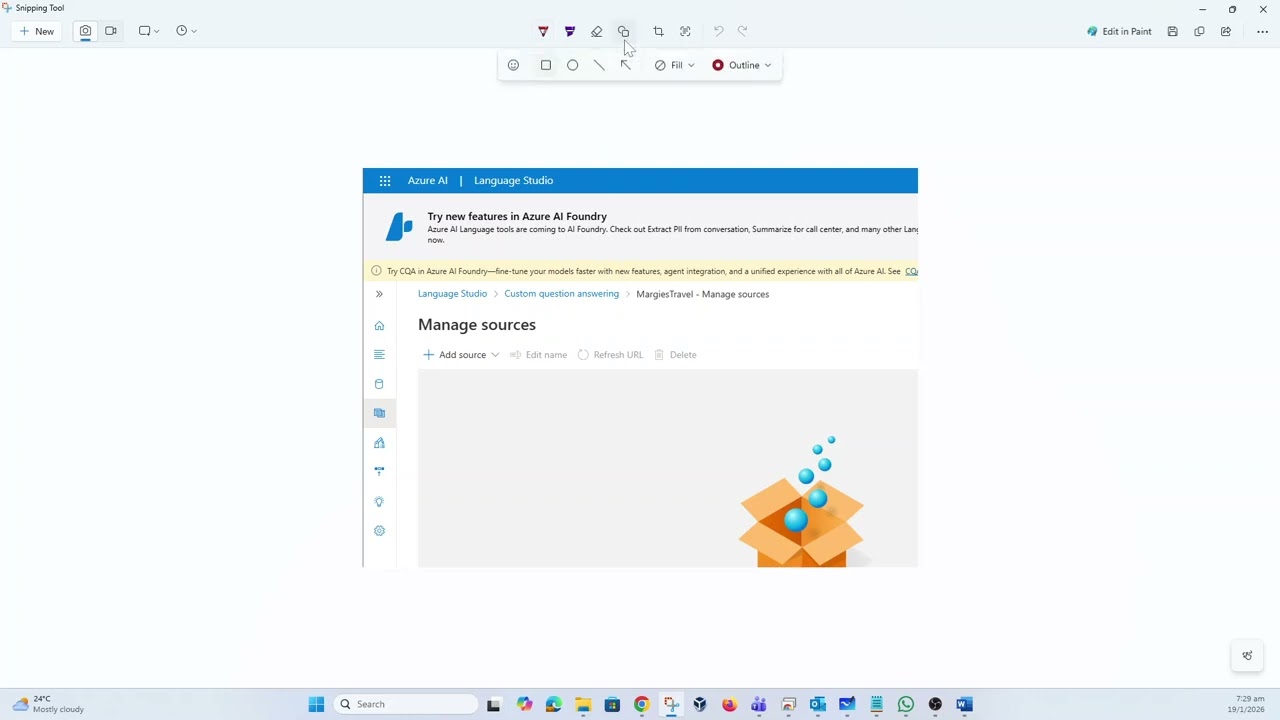Share the snip via Share icon
This screenshot has height=720, width=1280.
point(1226,31)
